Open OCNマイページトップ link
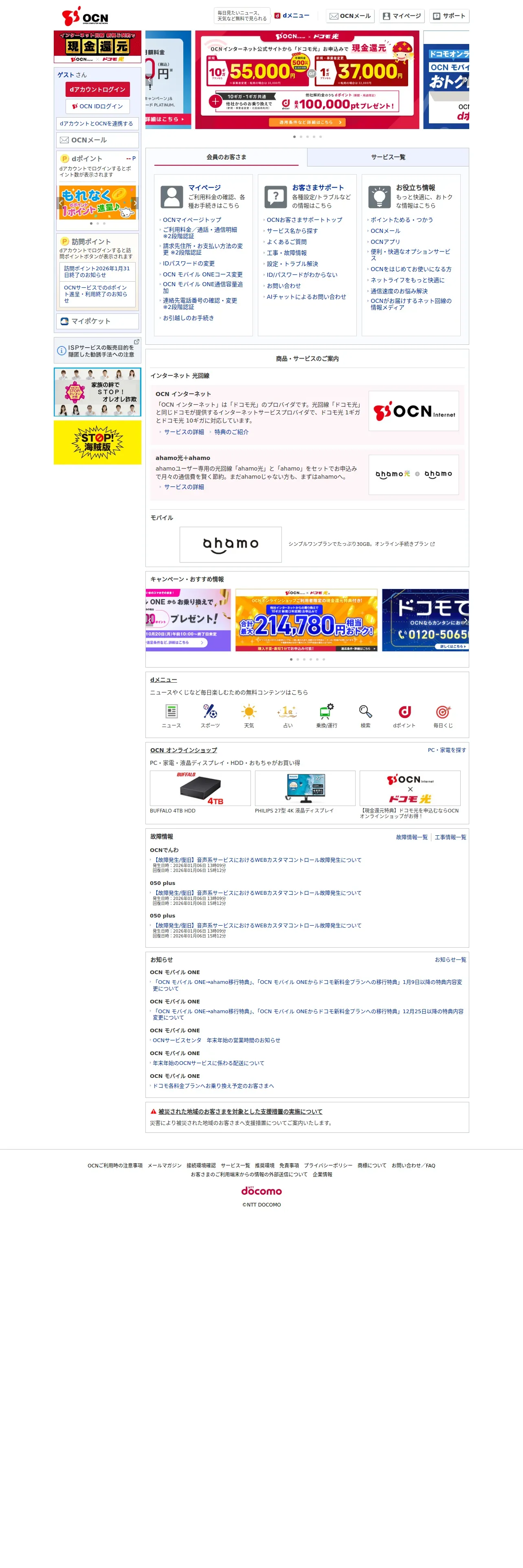This screenshot has width=523, height=1568. coord(192,220)
